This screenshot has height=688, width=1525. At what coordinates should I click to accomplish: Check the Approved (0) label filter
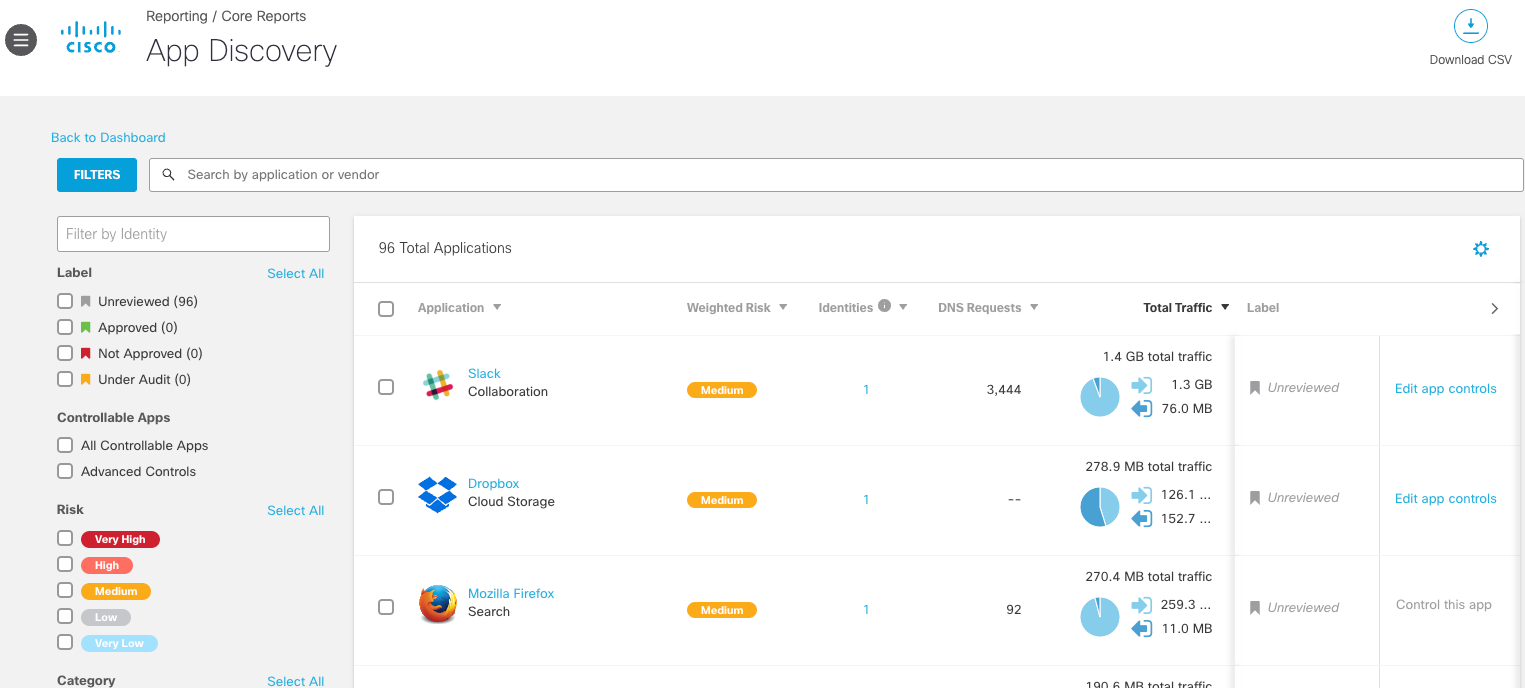(65, 327)
